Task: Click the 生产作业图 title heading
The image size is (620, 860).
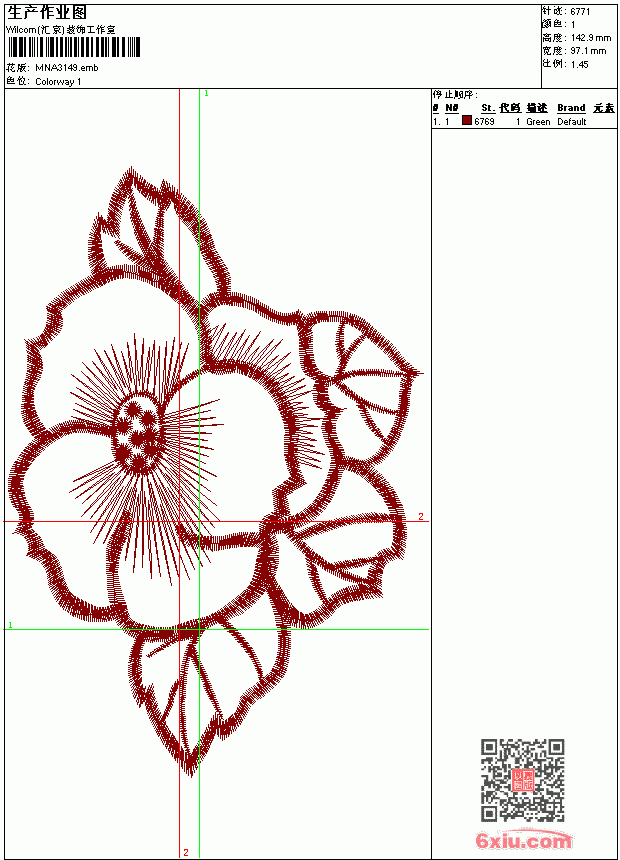Action: [47, 13]
